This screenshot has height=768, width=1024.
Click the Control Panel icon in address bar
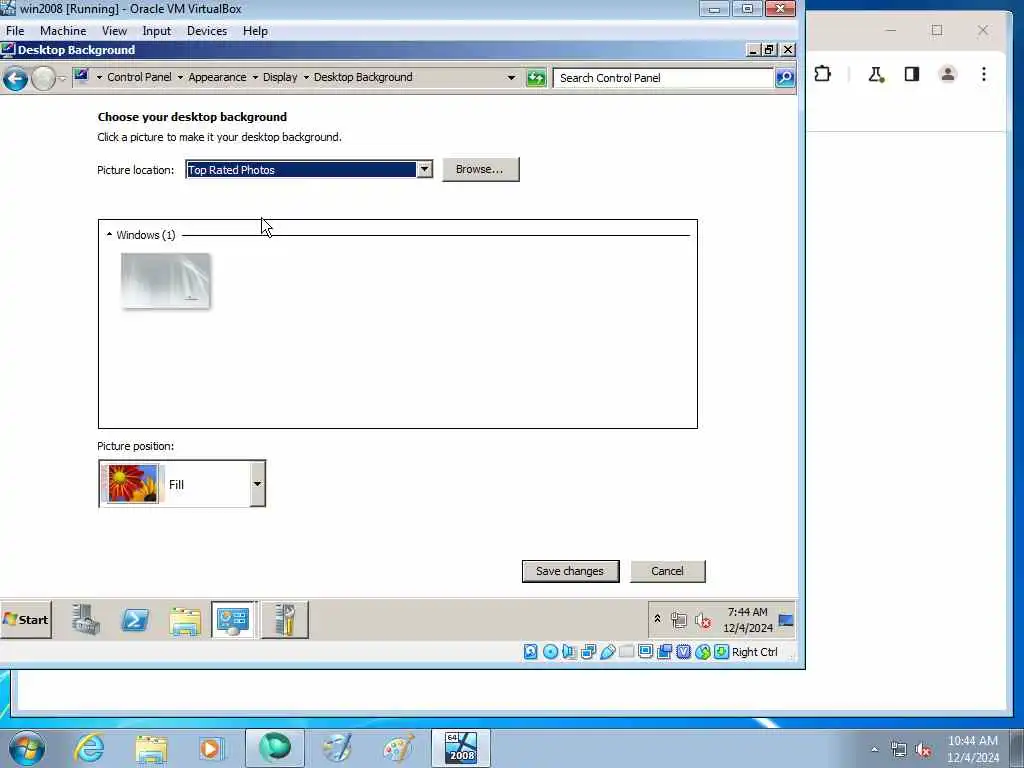[x=81, y=76]
